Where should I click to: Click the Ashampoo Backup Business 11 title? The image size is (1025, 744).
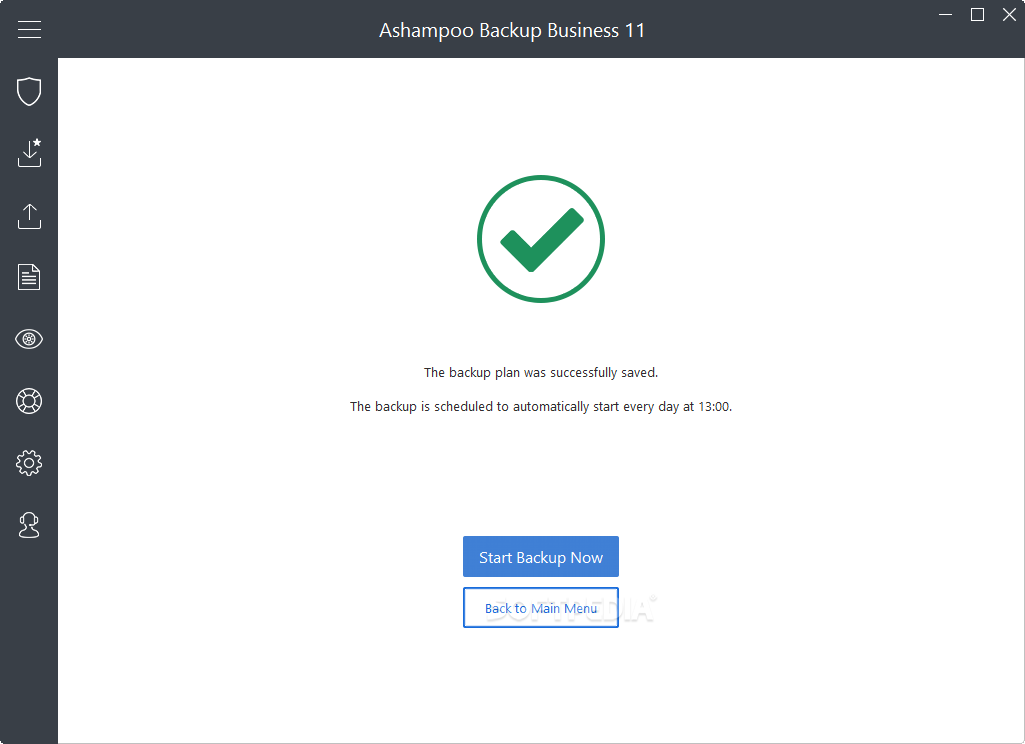[x=512, y=30]
